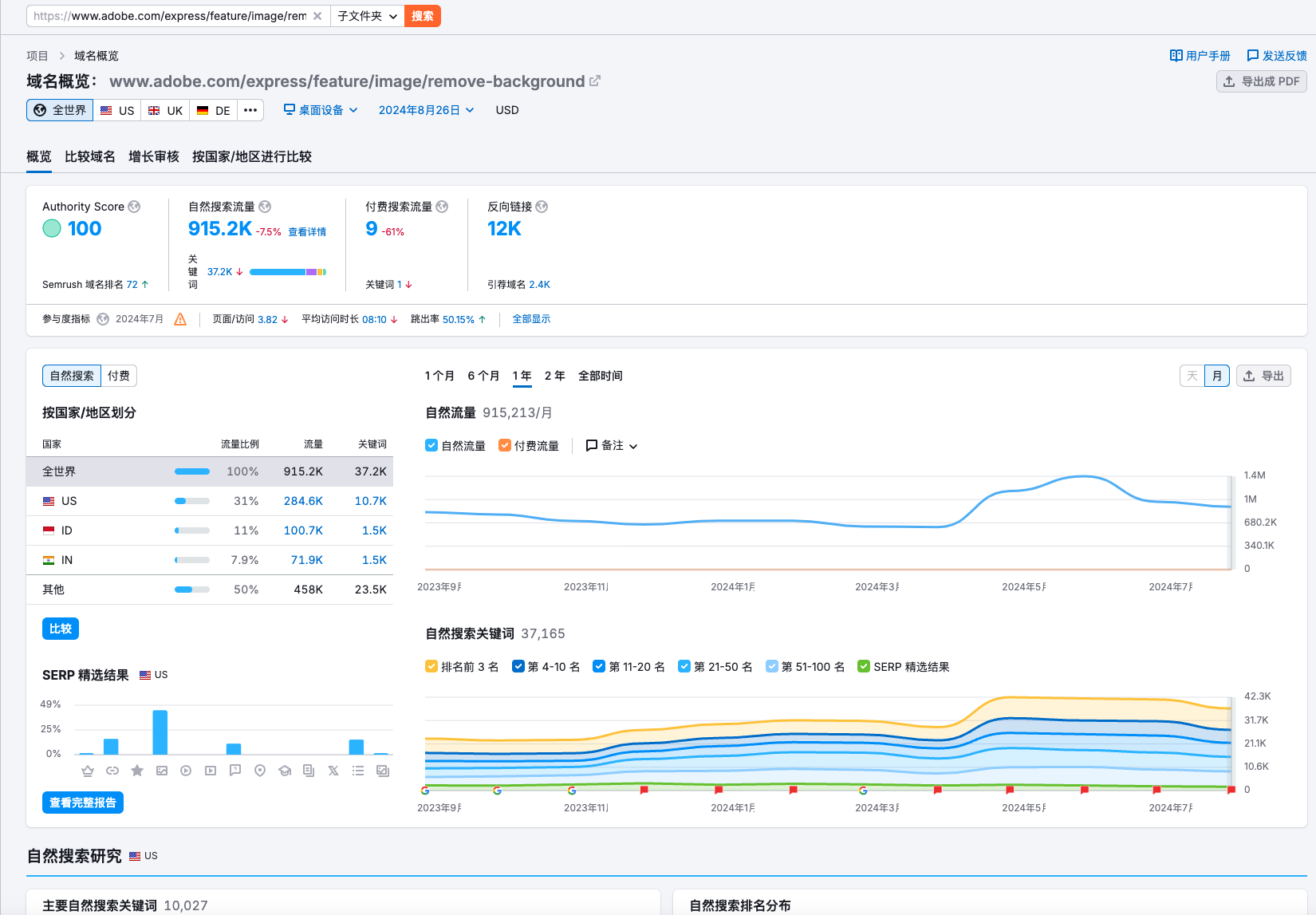Toggle the 付费流量 checkbox
1316x915 pixels.
[x=505, y=445]
